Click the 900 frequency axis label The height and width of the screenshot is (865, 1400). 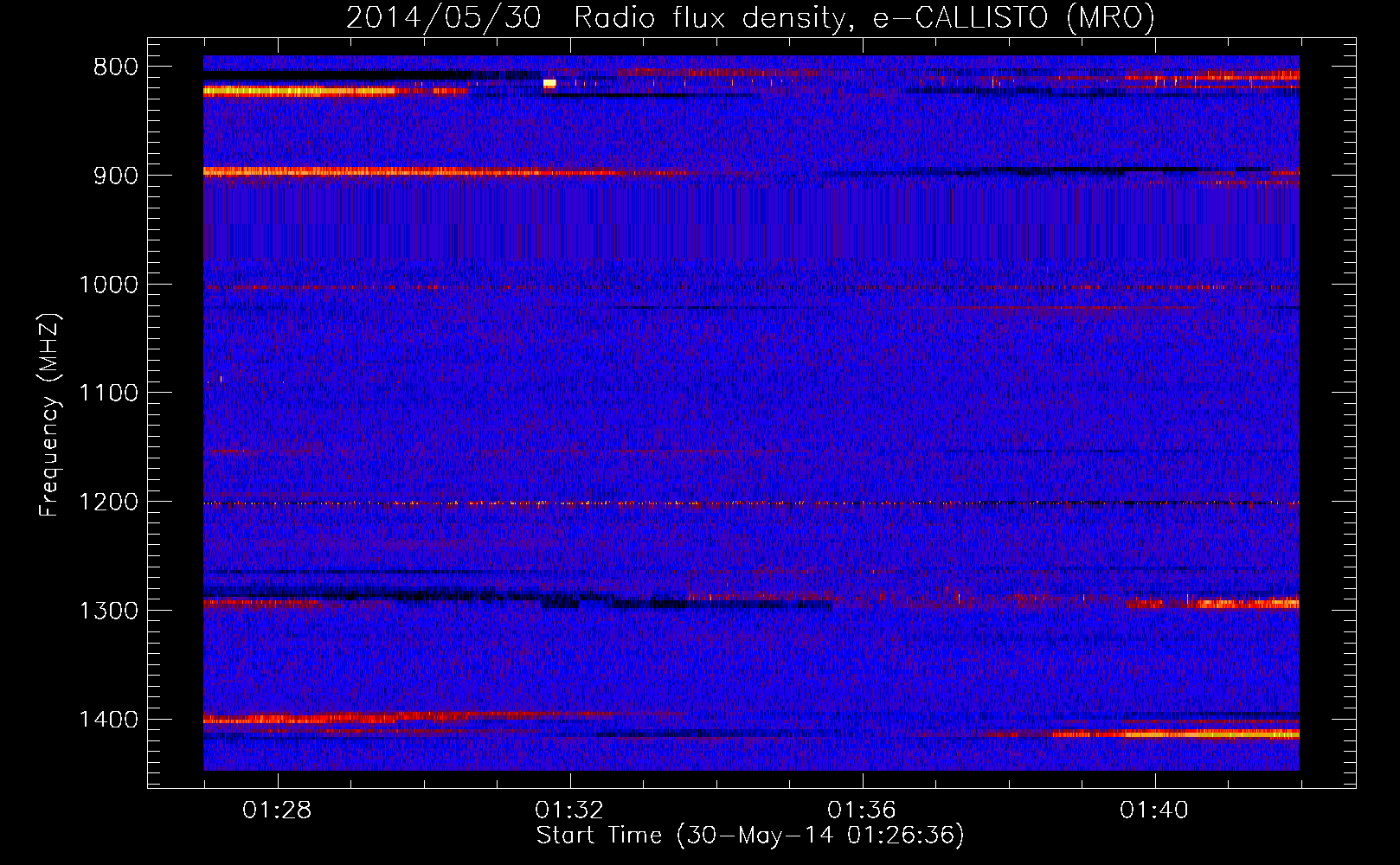(115, 176)
